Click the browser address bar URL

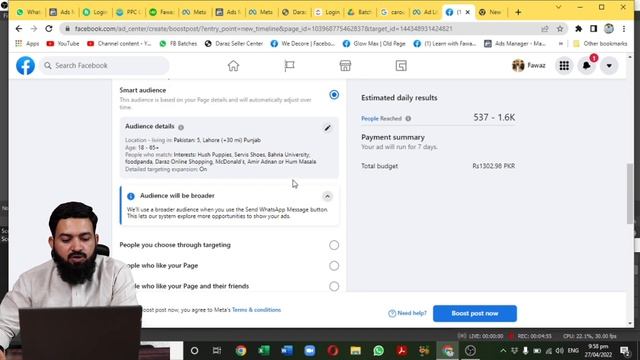pos(263,29)
